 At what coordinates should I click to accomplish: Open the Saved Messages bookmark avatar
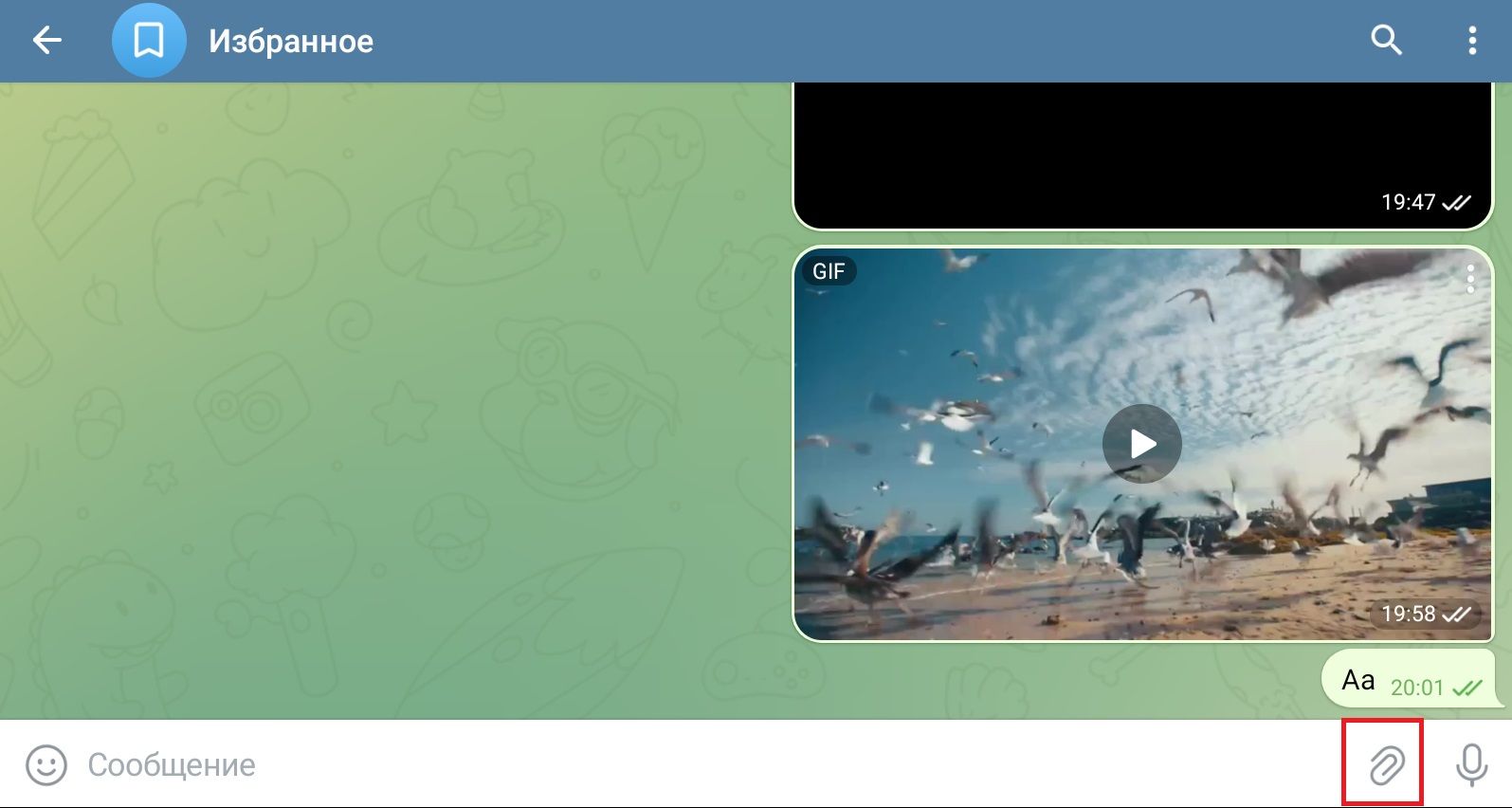click(149, 41)
